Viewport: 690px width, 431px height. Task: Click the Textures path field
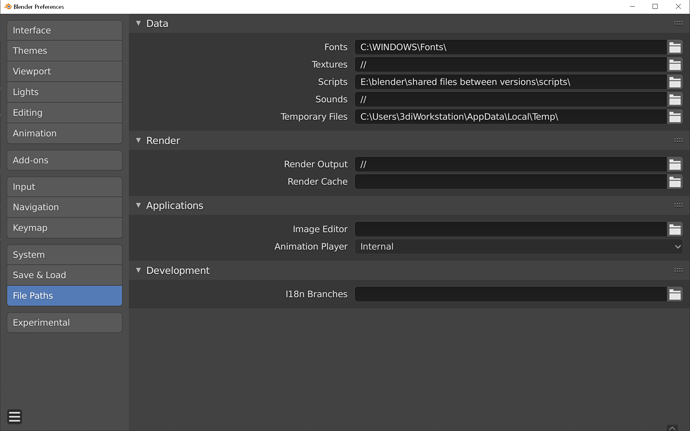click(x=510, y=65)
